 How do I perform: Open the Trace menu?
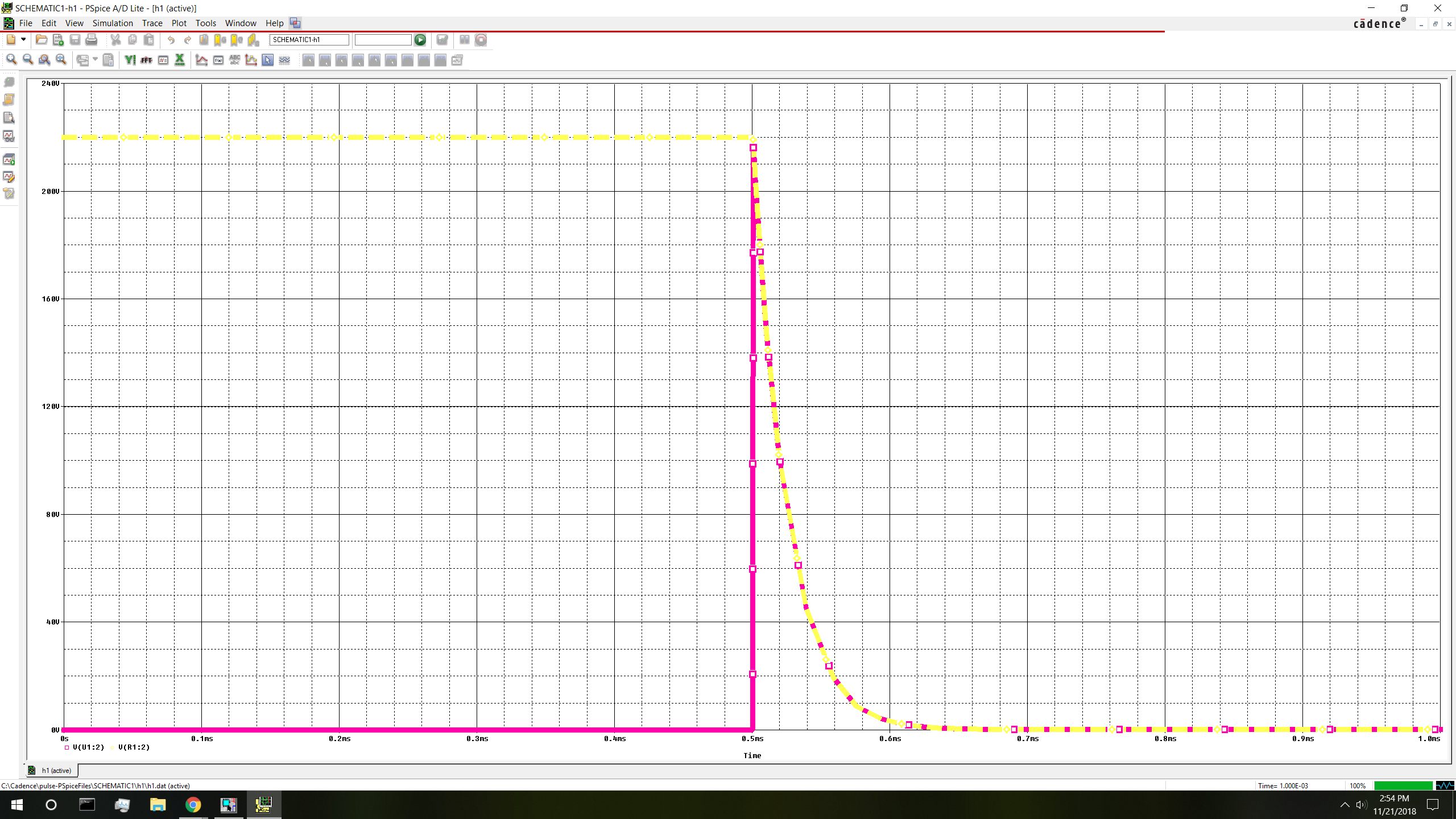(x=152, y=23)
